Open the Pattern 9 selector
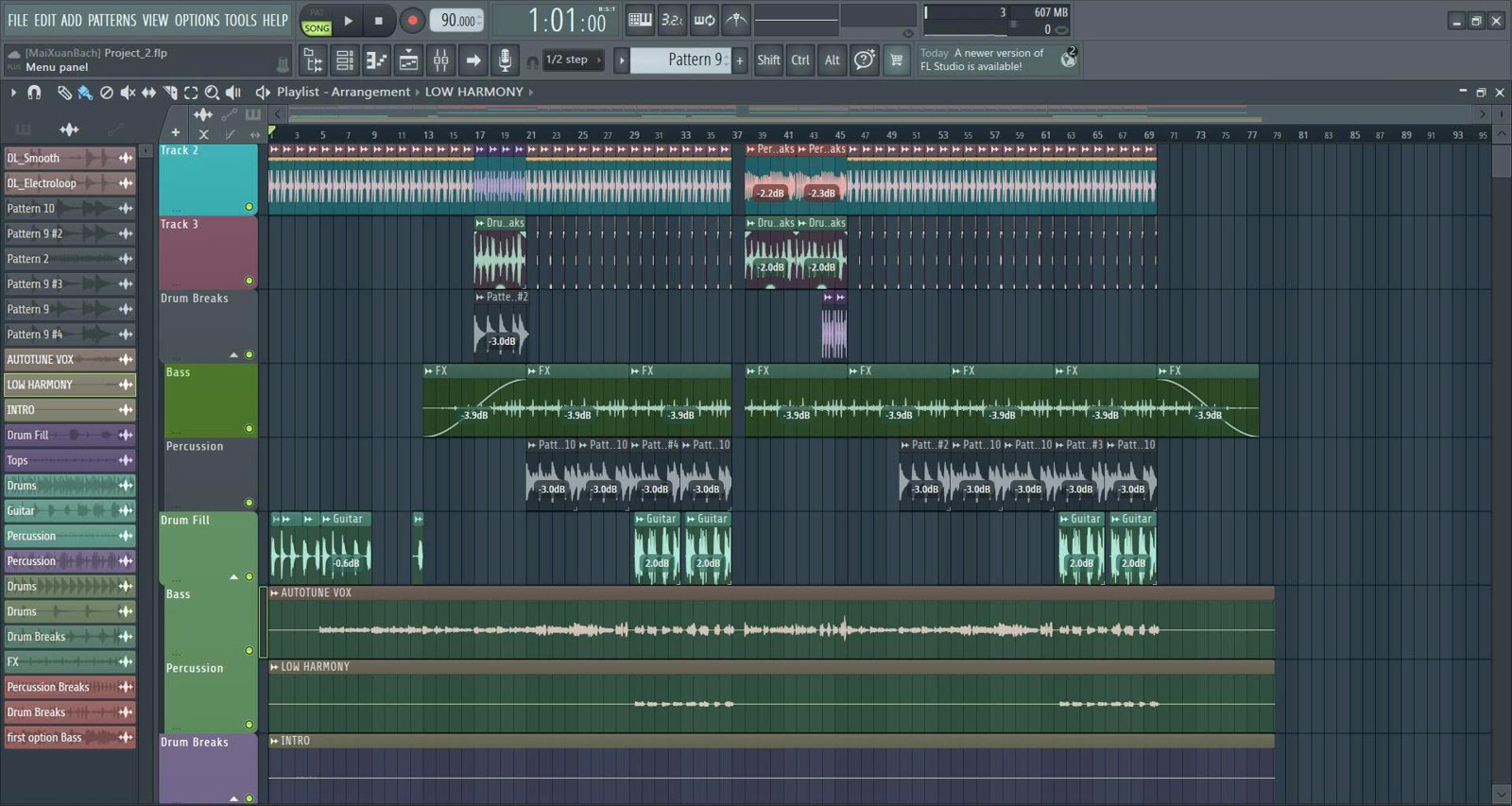This screenshot has height=806, width=1512. (x=680, y=60)
